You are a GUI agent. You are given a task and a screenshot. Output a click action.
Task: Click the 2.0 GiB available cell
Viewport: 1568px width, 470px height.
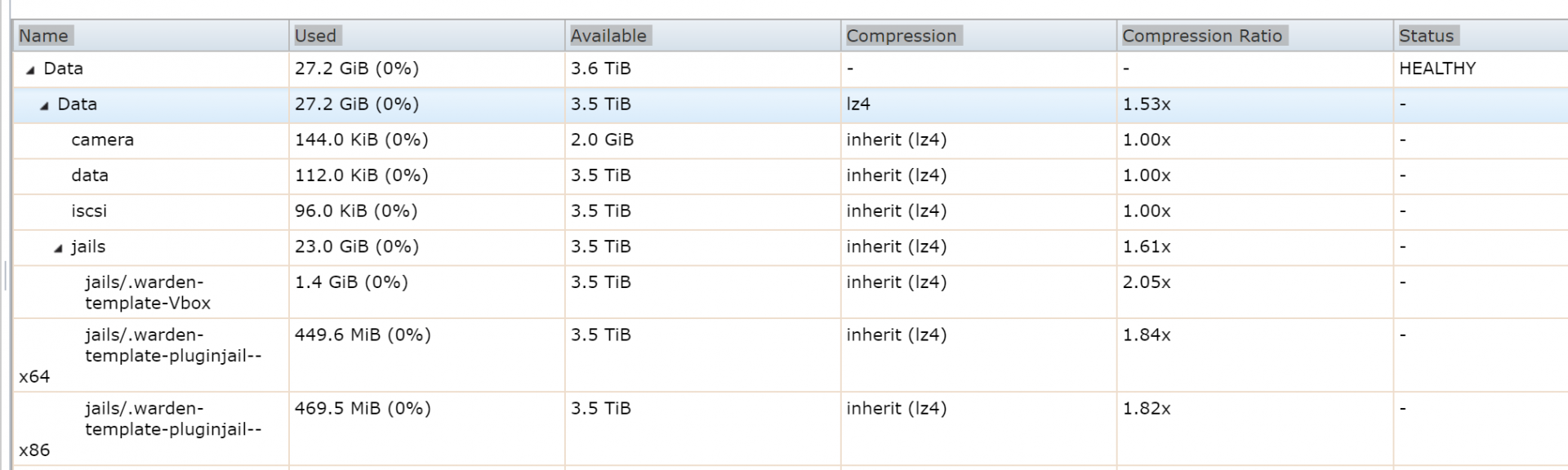(602, 140)
